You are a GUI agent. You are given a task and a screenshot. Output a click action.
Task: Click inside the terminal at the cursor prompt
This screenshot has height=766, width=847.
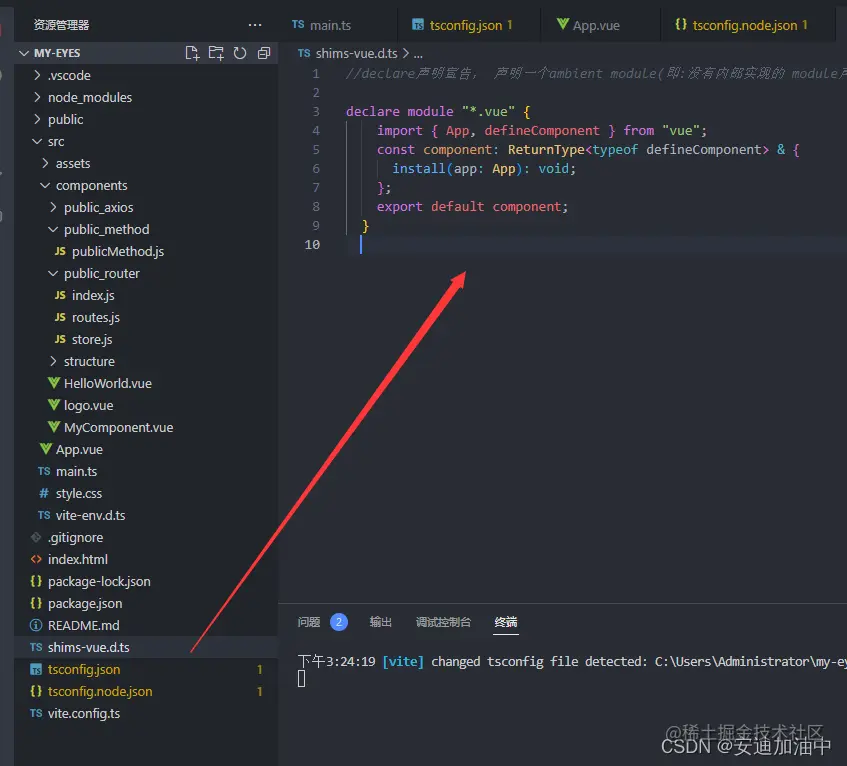pos(301,679)
